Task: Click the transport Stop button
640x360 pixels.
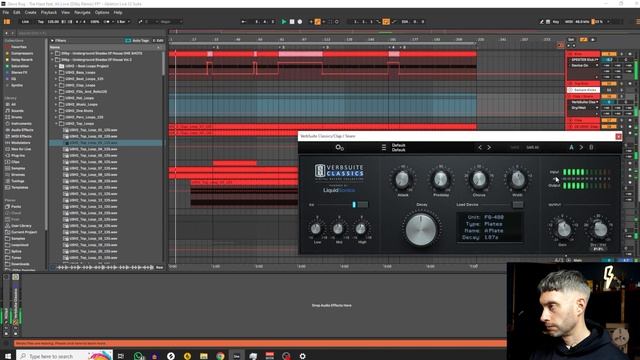Action: (292, 22)
